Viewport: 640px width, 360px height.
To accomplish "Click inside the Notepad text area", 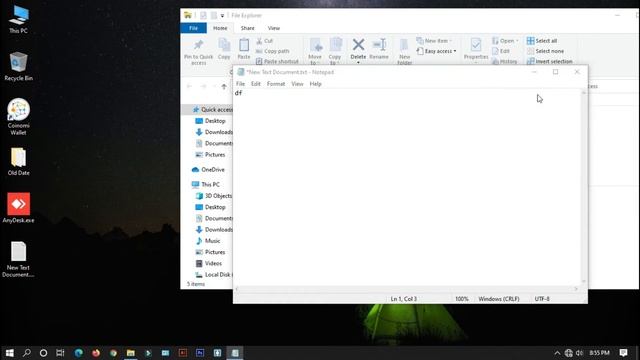I will point(408,188).
